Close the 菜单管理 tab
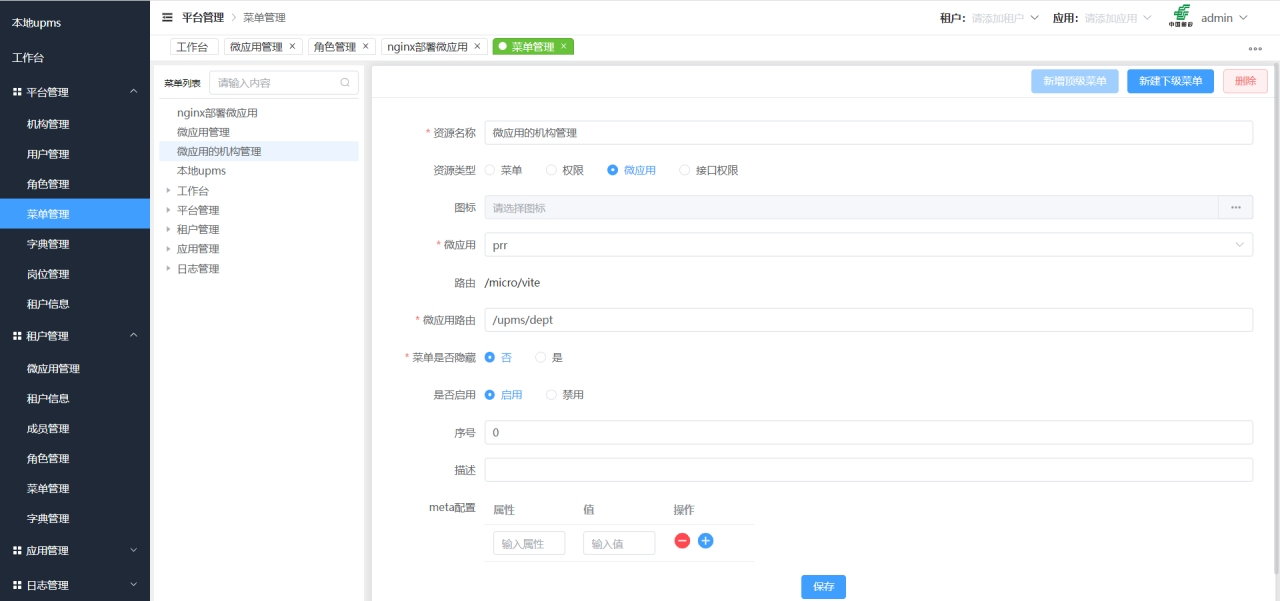This screenshot has width=1280, height=601. click(563, 46)
